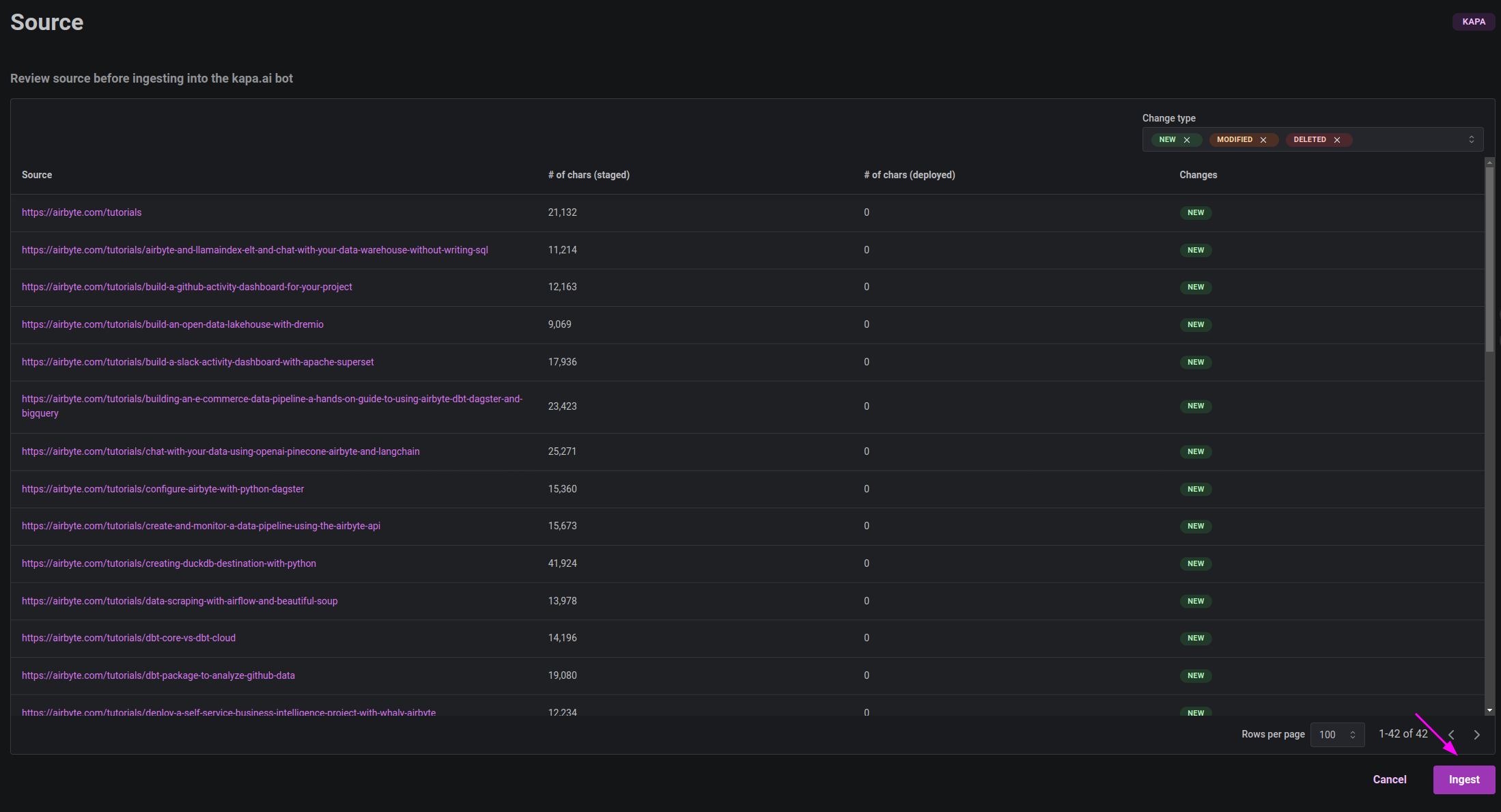
Task: Click the scrollbar down arrow
Action: point(1489,711)
